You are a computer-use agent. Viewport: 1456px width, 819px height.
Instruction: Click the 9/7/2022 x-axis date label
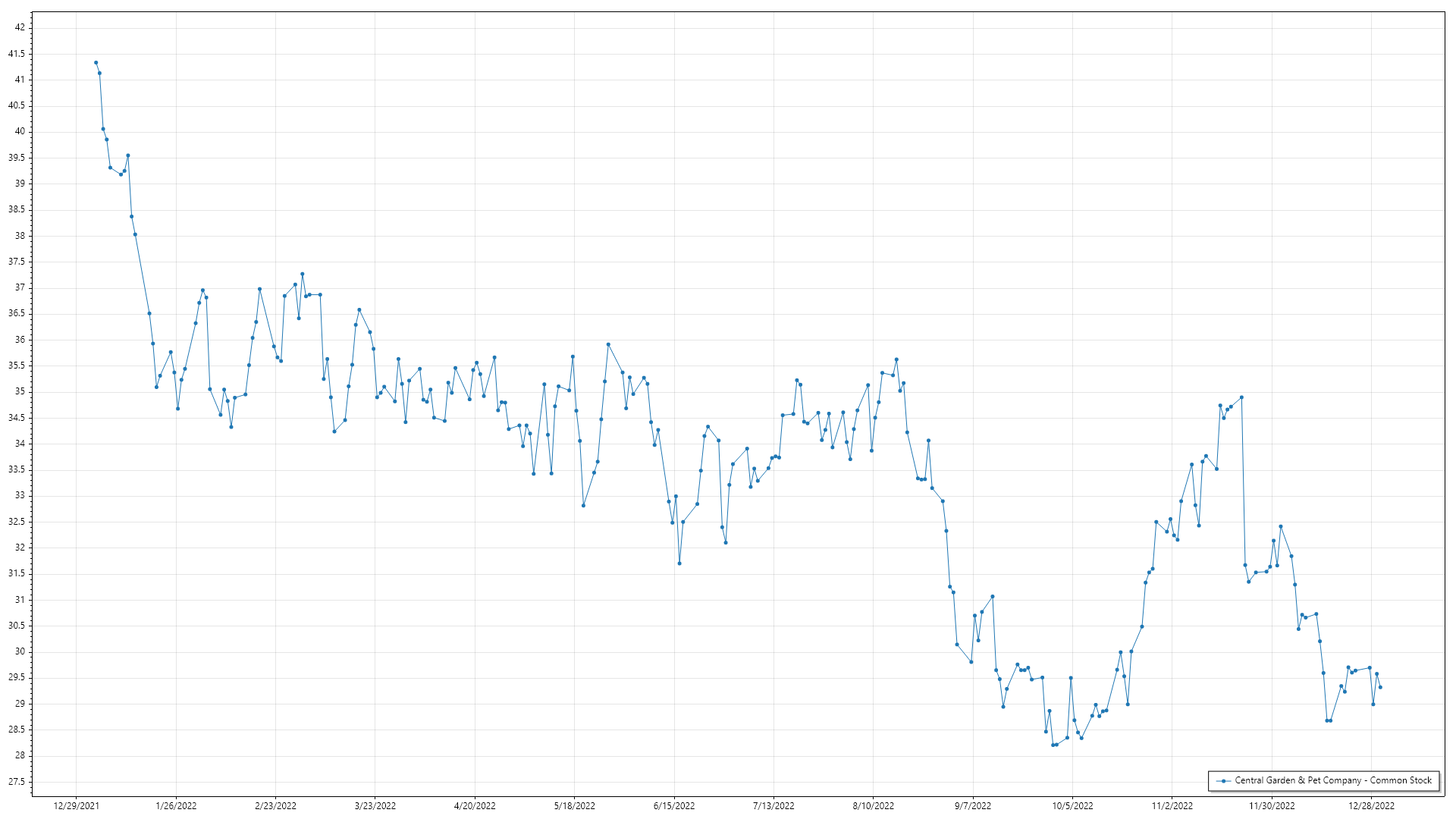coord(973,806)
